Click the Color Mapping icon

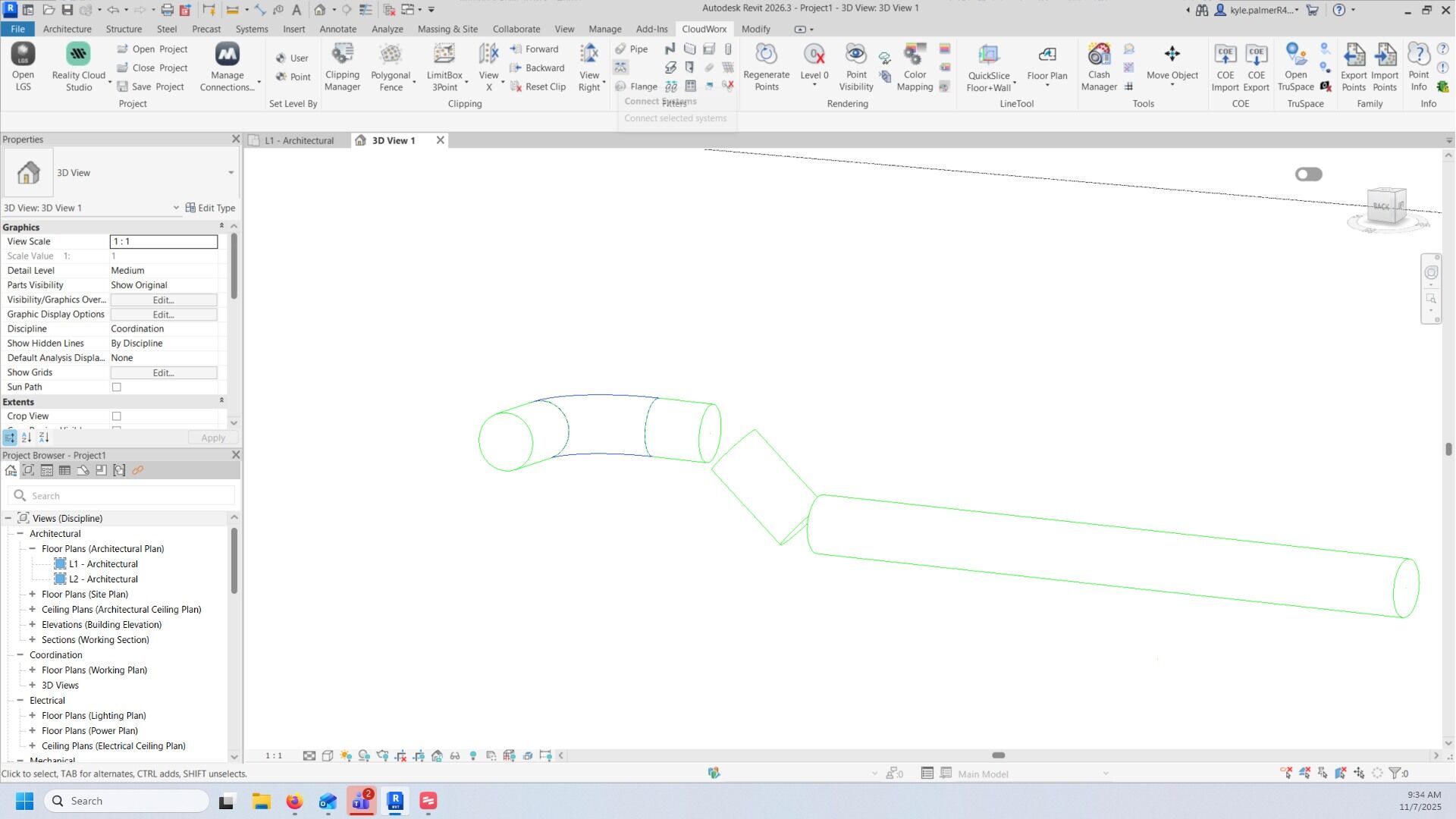pyautogui.click(x=915, y=66)
